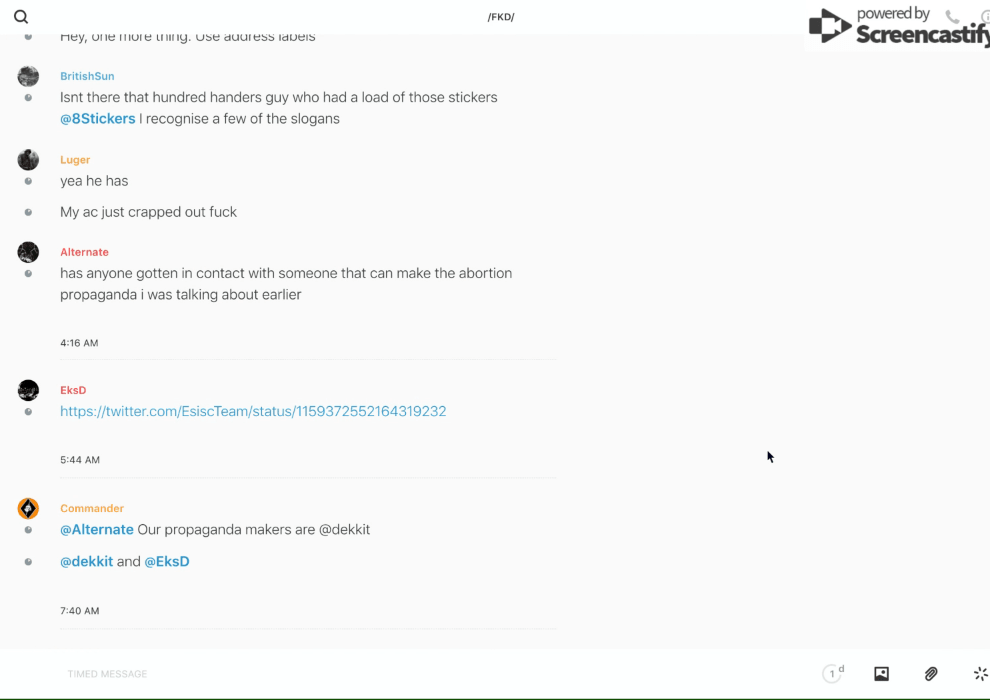Click the @8Stickers mention

coord(97,119)
